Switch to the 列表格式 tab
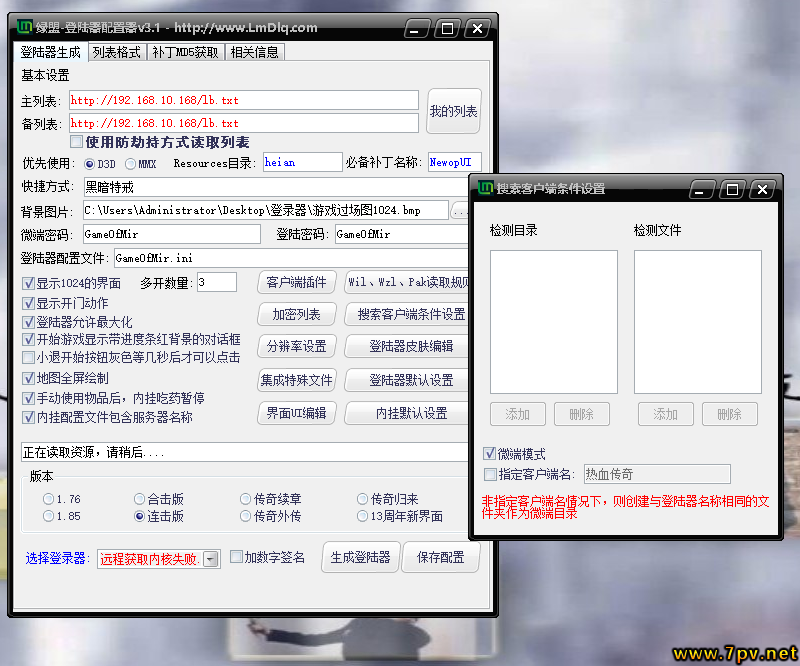Viewport: 800px width, 666px height. click(116, 52)
